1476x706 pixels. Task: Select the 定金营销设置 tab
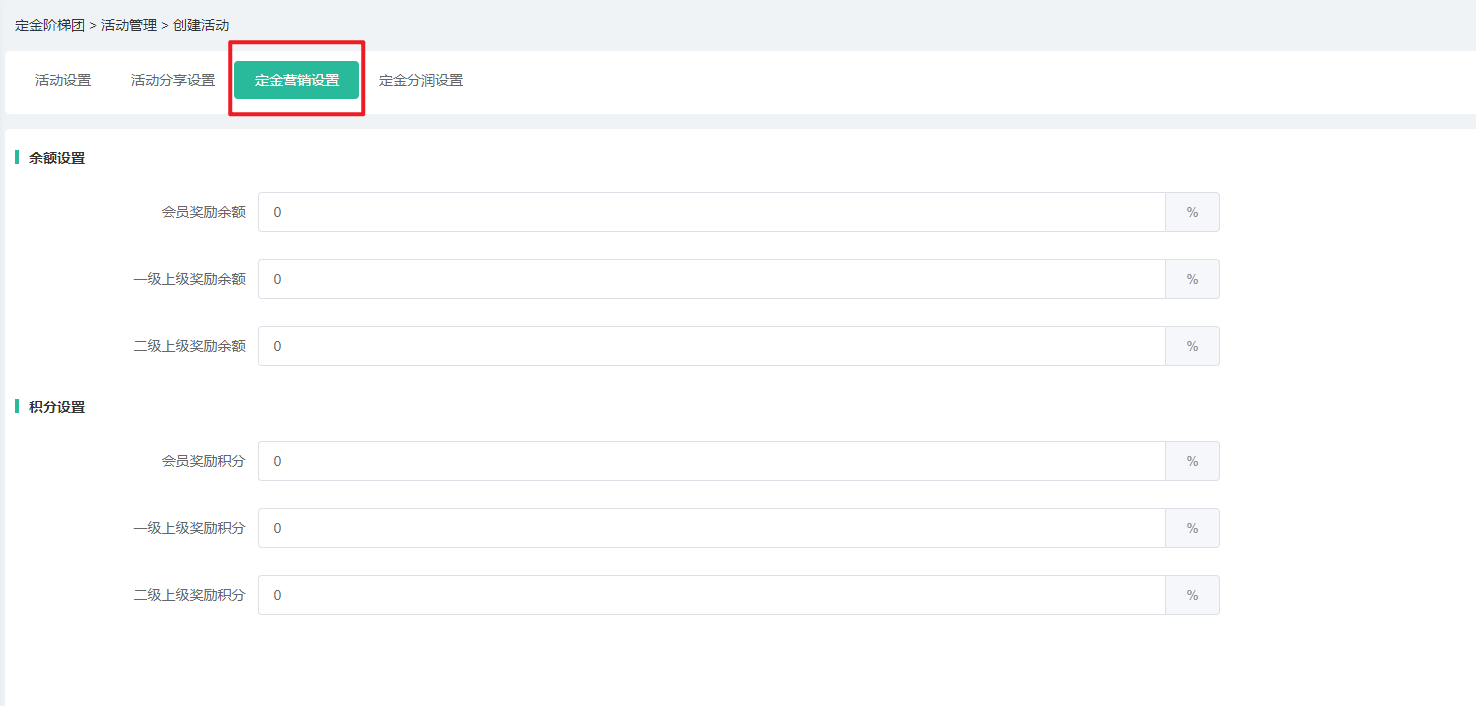point(296,80)
